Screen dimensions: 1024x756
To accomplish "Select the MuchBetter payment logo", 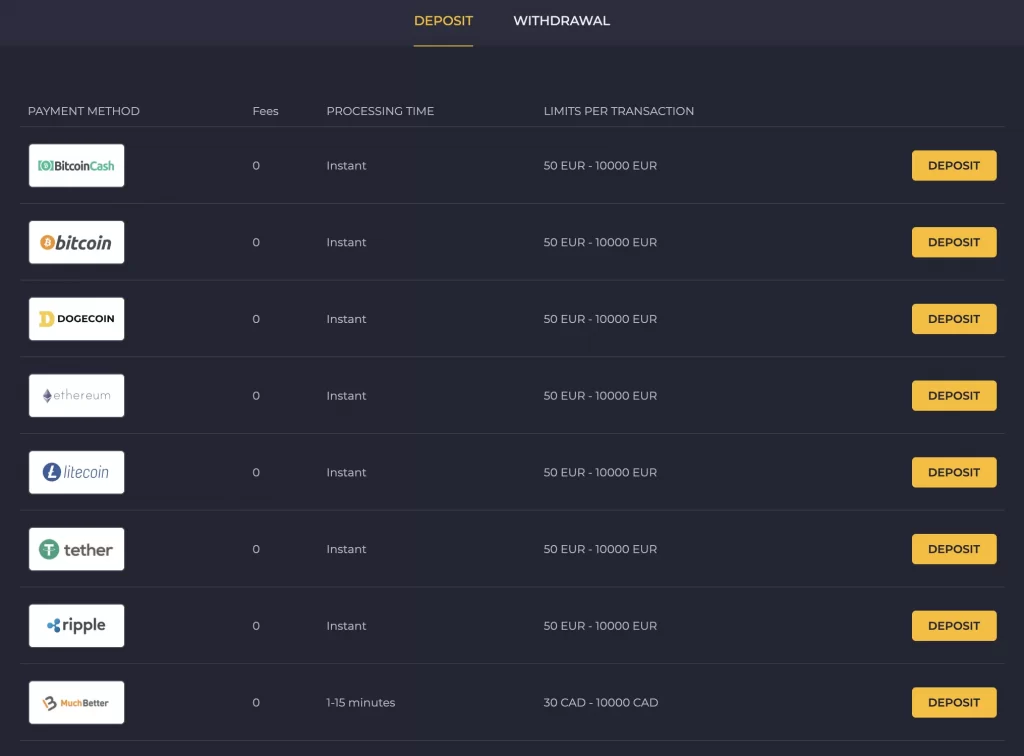I will (76, 702).
